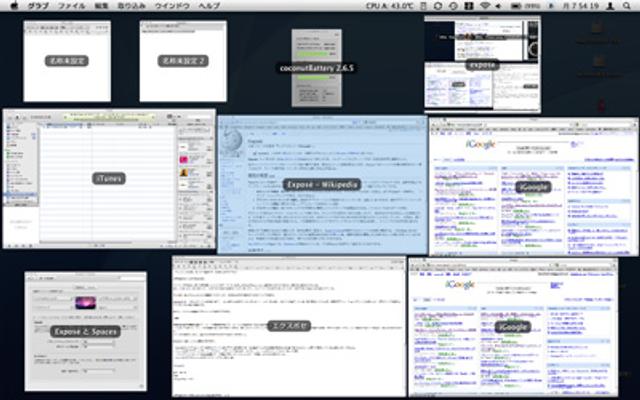640x400 pixels.
Task: Open the Apple menu
Action: pos(15,6)
